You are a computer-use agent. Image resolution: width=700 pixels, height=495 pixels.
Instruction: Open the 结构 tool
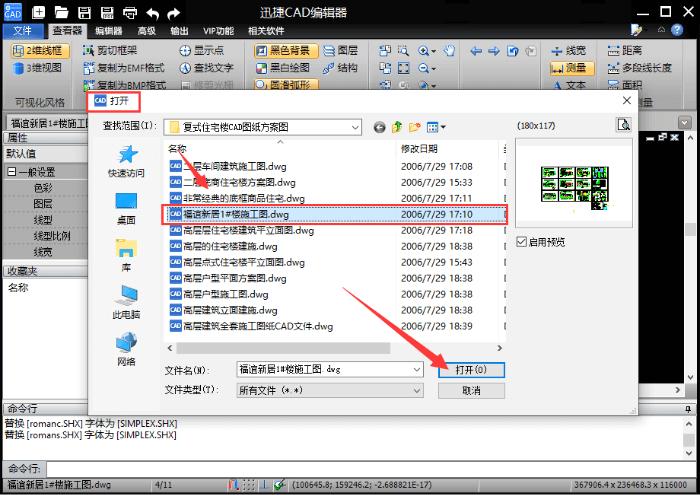click(x=341, y=68)
